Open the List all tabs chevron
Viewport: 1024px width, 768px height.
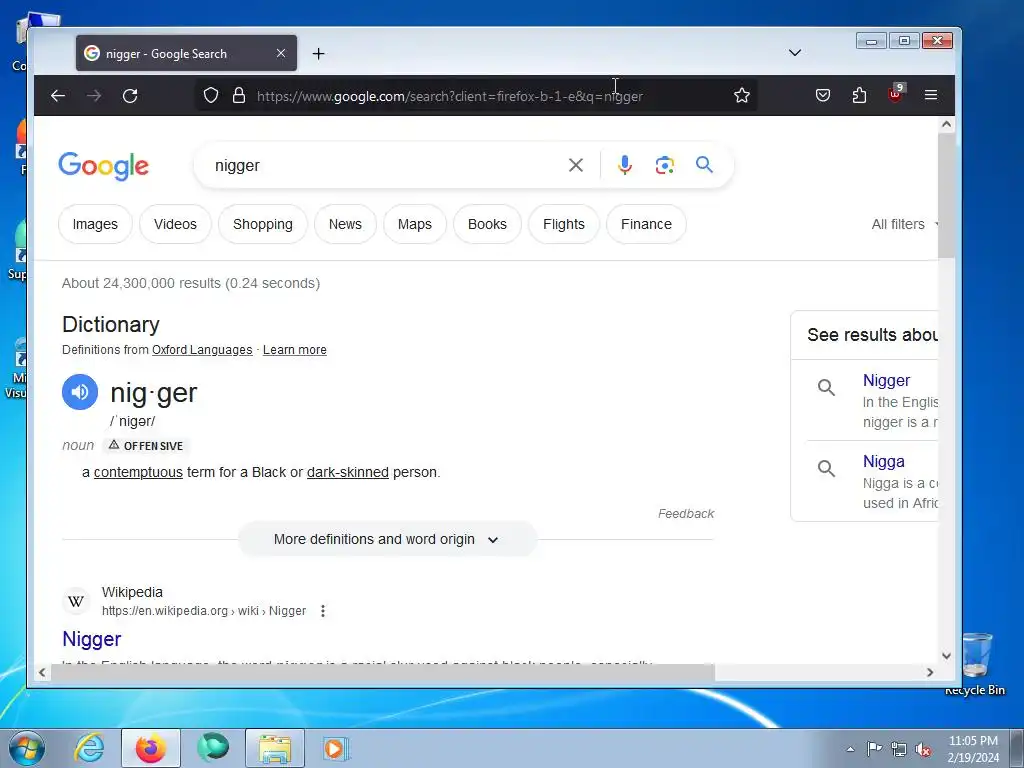click(795, 53)
